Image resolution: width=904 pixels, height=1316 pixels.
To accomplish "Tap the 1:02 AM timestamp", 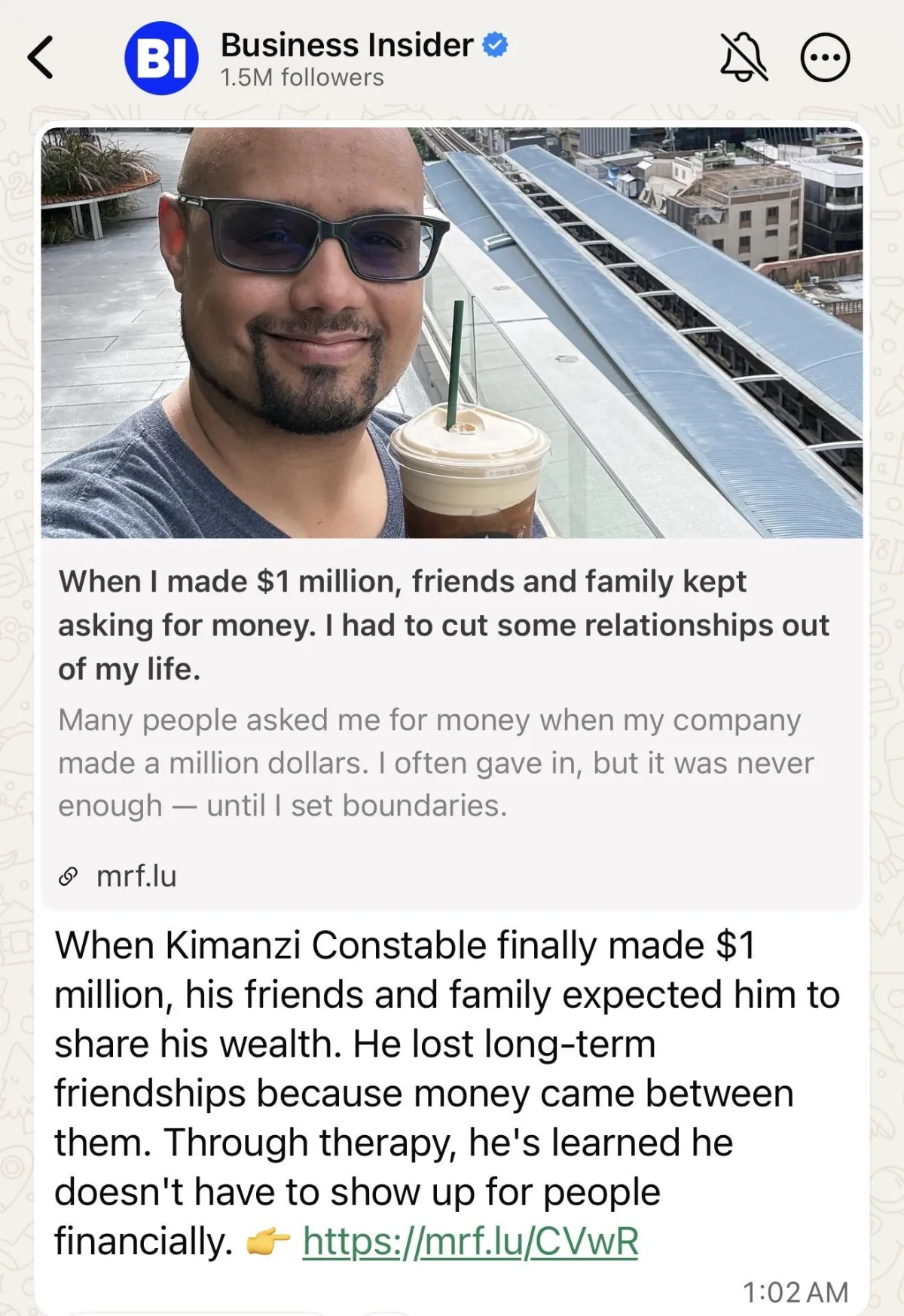I will click(x=795, y=1292).
